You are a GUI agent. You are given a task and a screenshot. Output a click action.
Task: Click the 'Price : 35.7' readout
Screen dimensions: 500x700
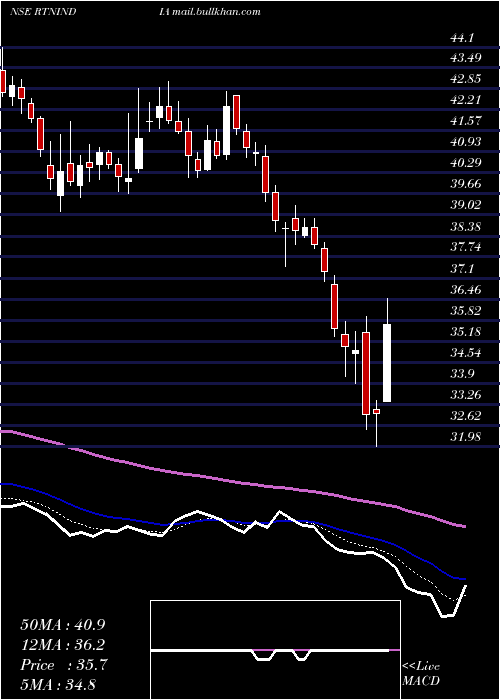pos(63,666)
